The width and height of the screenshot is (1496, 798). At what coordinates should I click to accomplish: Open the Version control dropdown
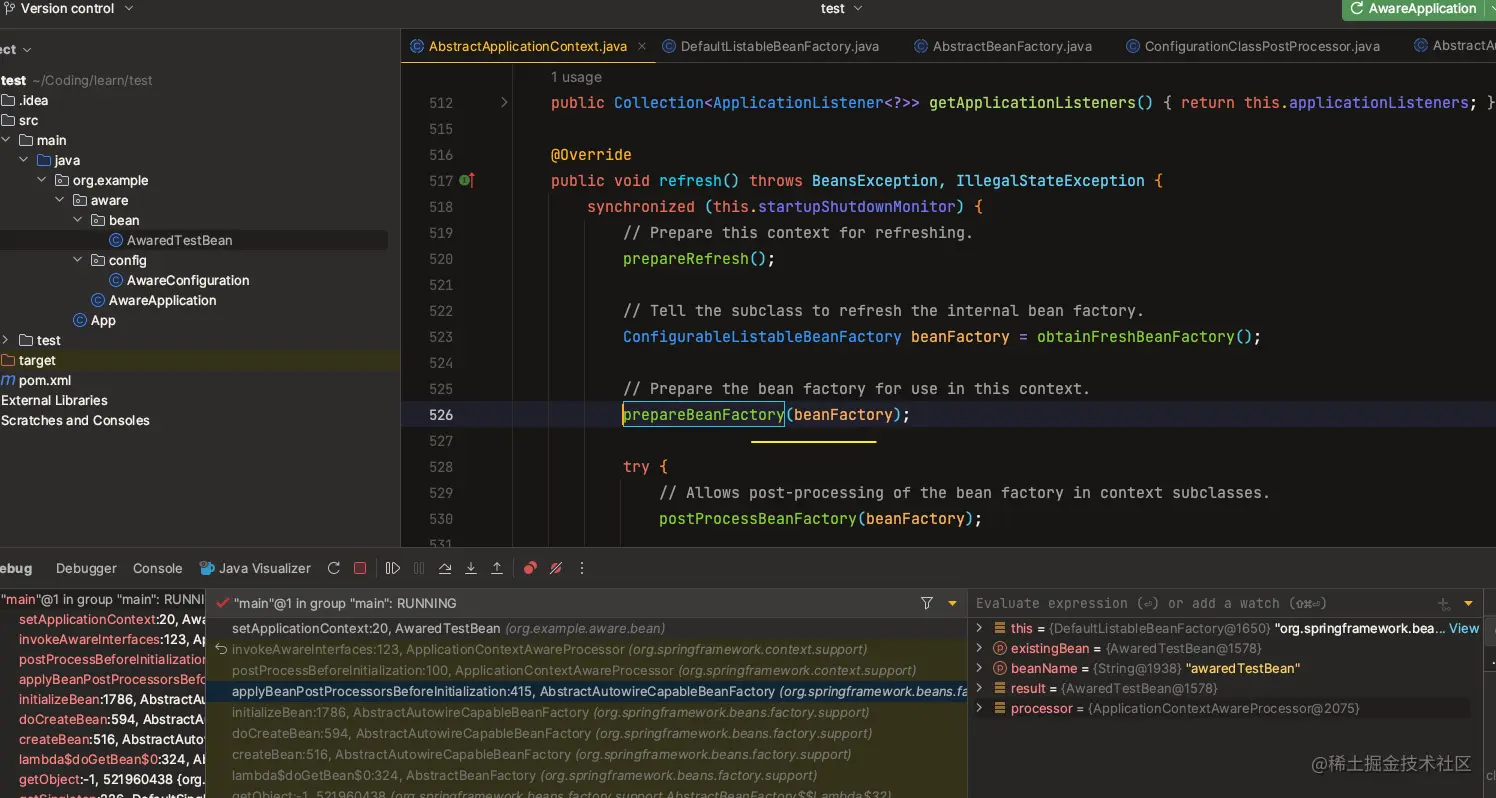(68, 8)
